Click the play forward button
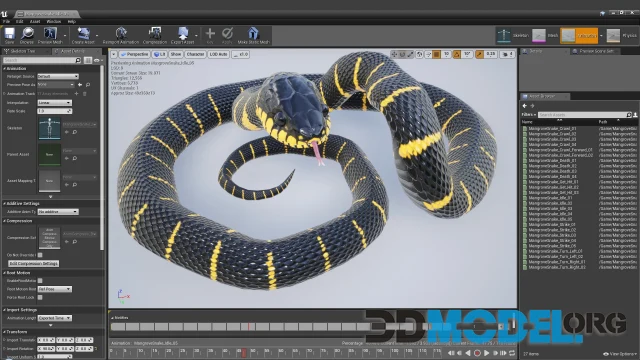This screenshot has height=360, width=640. [487, 353]
